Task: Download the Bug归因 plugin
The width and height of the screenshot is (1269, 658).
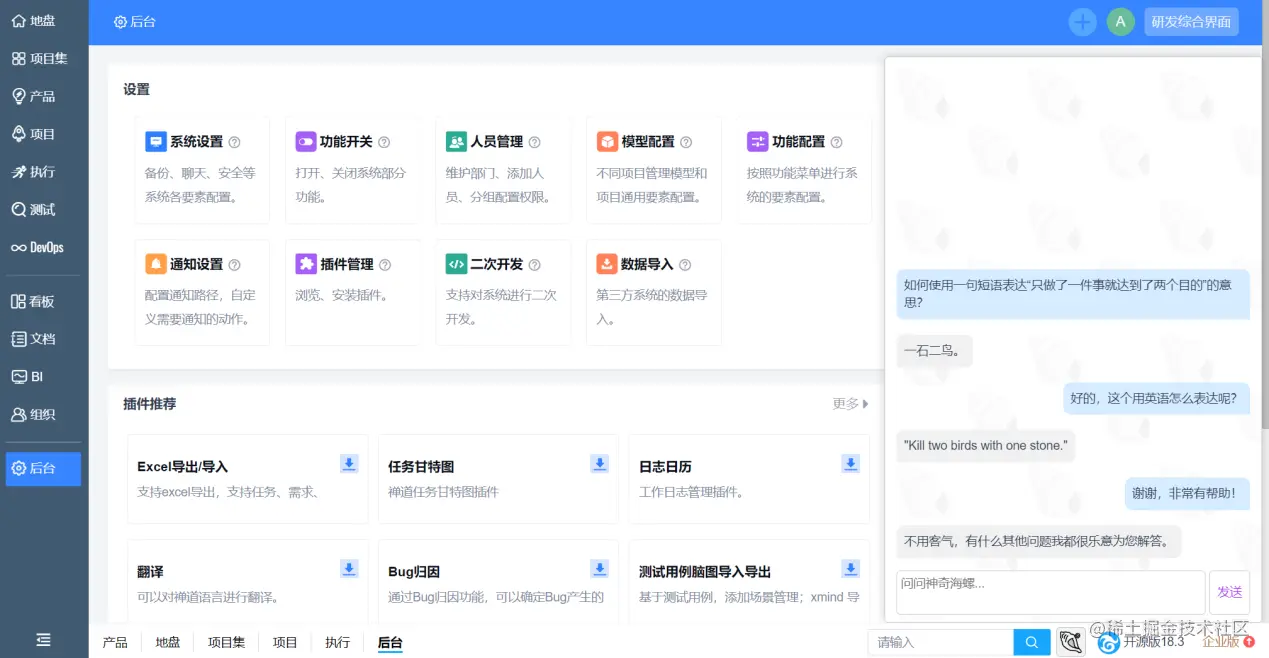Action: (599, 568)
